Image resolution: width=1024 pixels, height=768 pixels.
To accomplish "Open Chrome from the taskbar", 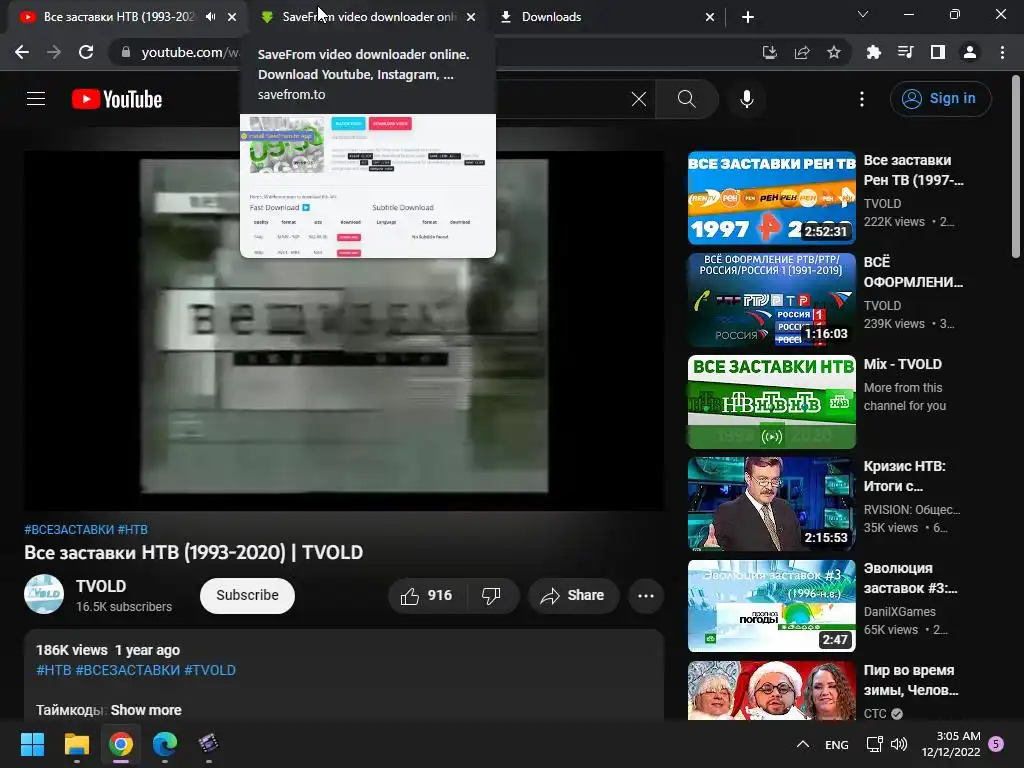I will pos(121,744).
